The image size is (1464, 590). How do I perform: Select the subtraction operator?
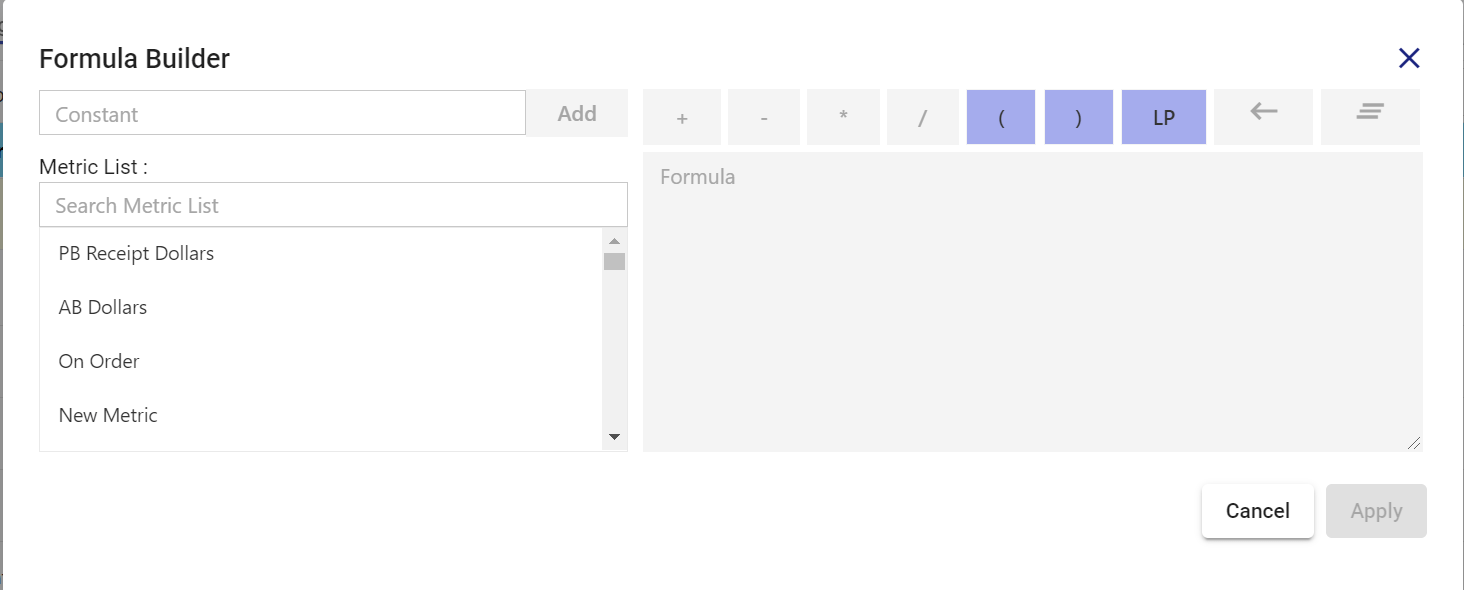pos(763,117)
